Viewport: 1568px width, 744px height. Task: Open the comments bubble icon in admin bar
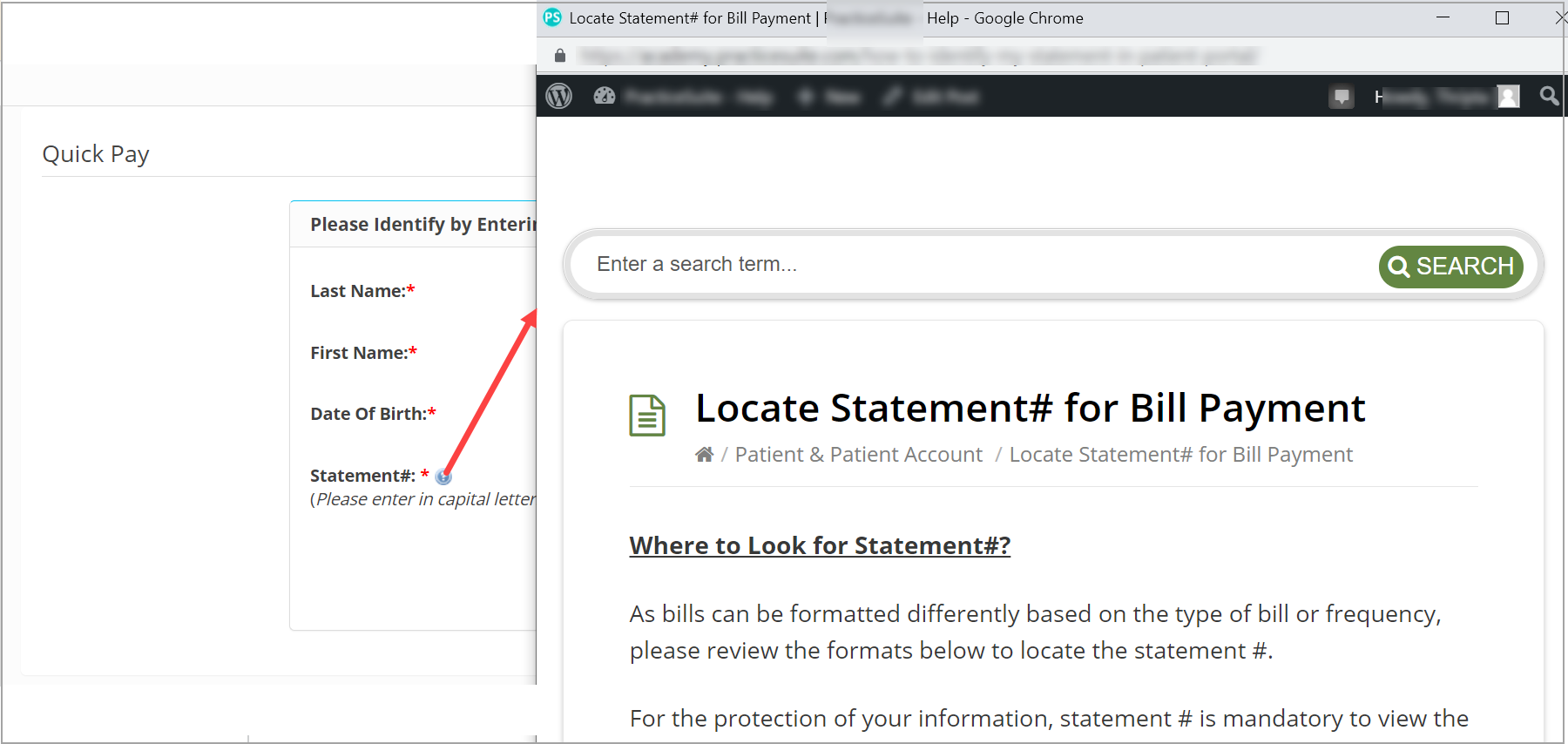click(x=1342, y=97)
